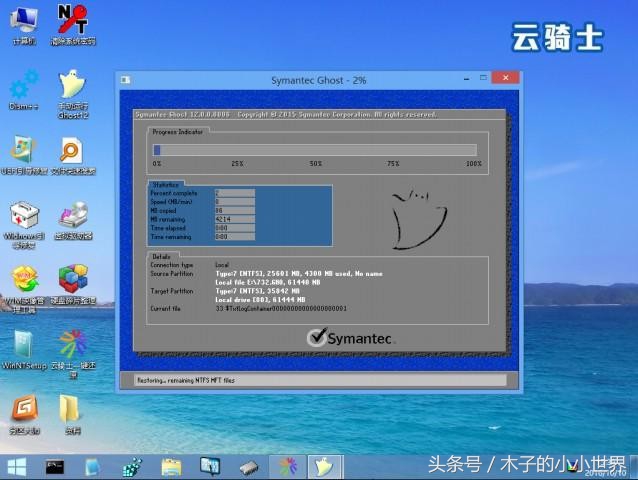Viewport: 638px width, 480px height.
Task: Click the 100% mark under the progress bar
Action: tap(474, 164)
